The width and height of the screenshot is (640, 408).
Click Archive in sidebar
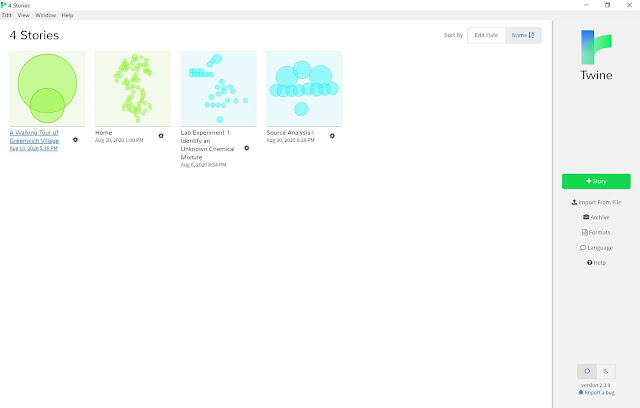[596, 217]
